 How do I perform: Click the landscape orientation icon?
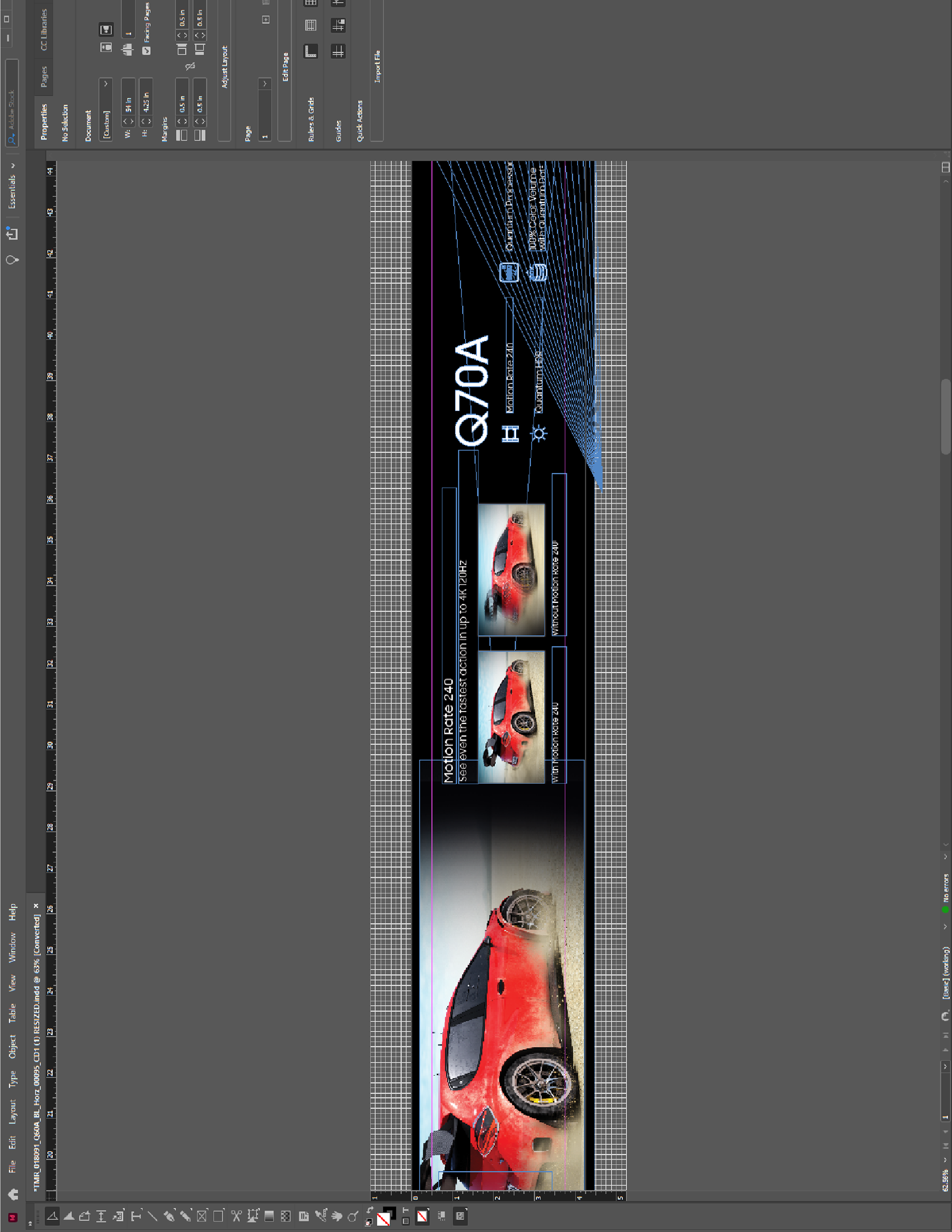click(106, 29)
